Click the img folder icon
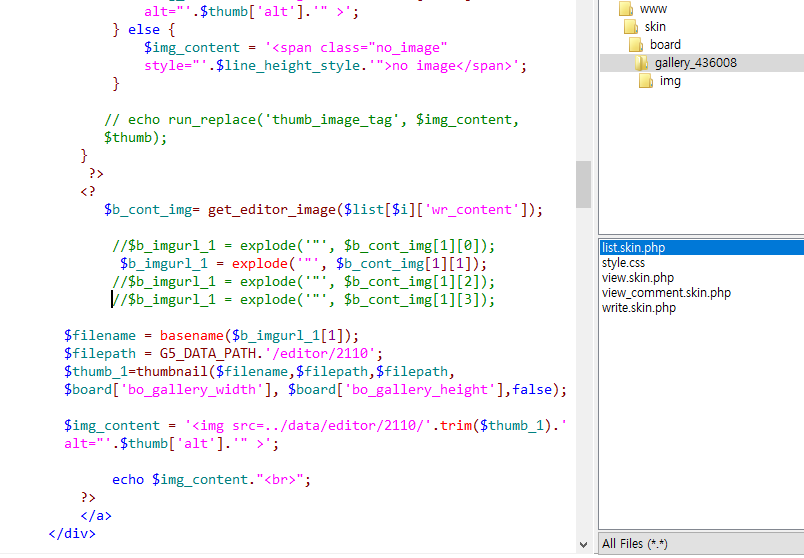Image resolution: width=804 pixels, height=558 pixels. click(x=646, y=81)
